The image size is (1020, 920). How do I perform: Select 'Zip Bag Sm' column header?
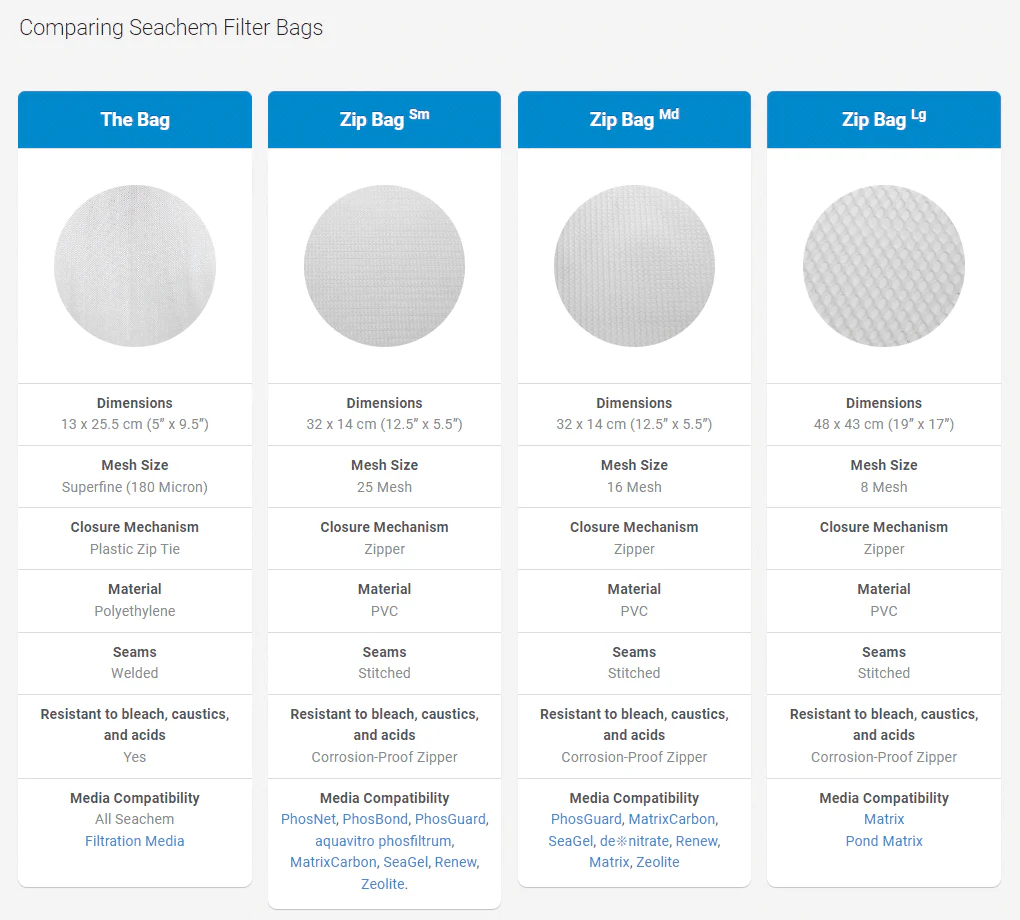coord(384,119)
